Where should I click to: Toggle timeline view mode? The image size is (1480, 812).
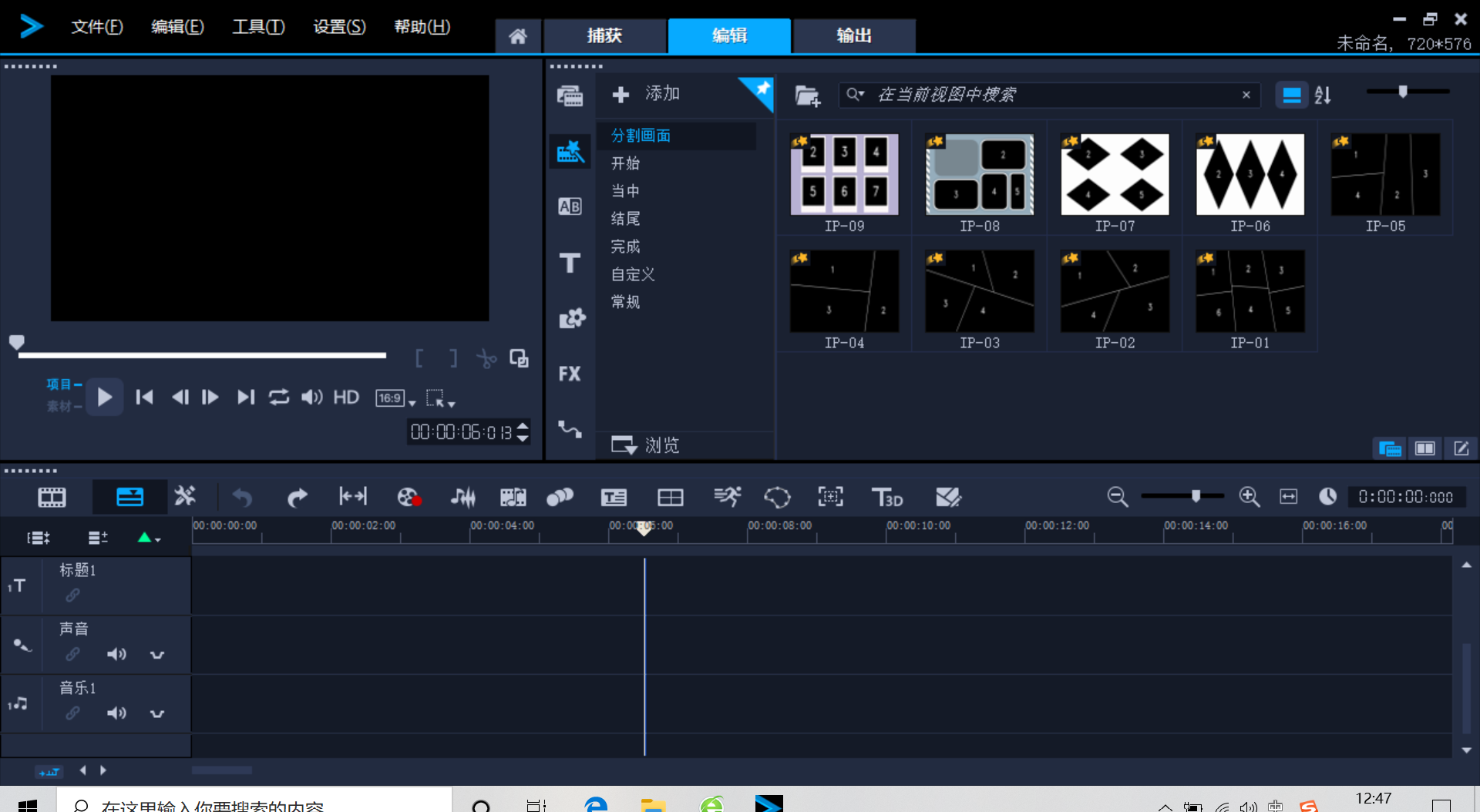tap(129, 498)
